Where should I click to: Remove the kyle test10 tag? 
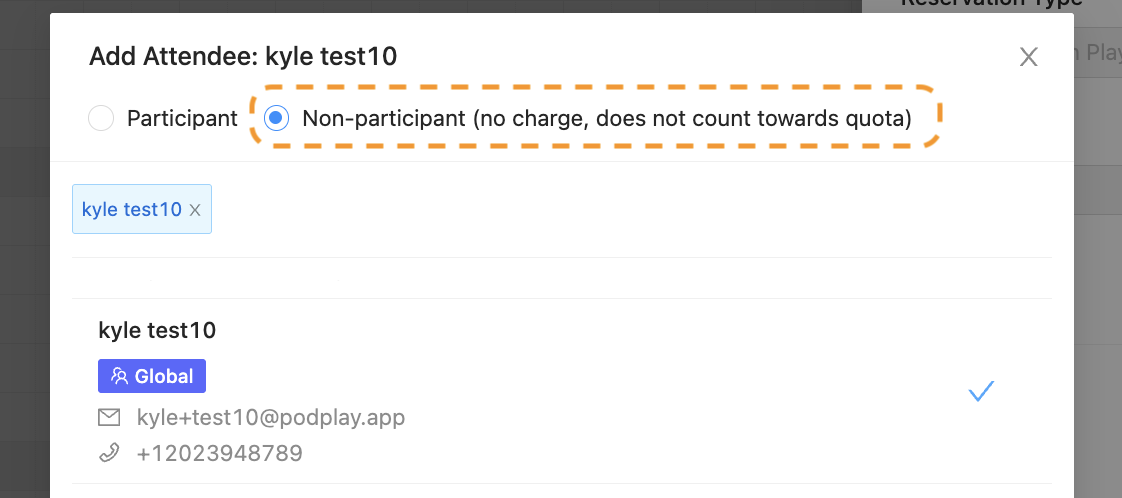click(x=195, y=210)
